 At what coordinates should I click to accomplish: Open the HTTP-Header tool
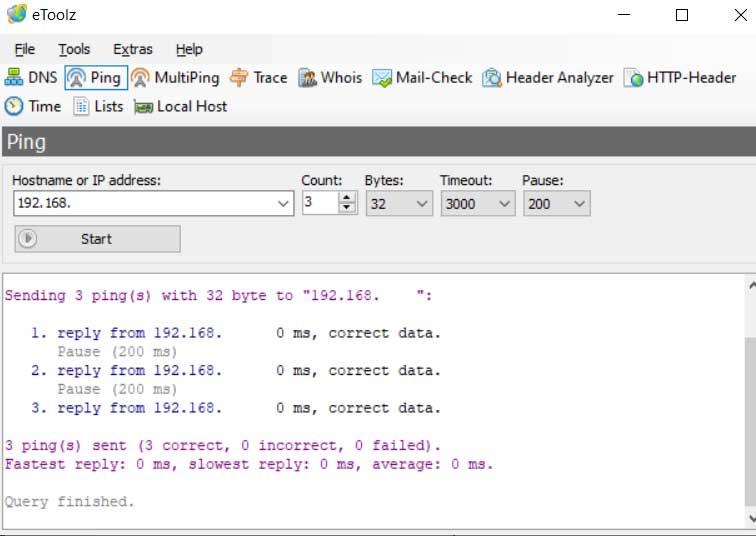tap(680, 78)
